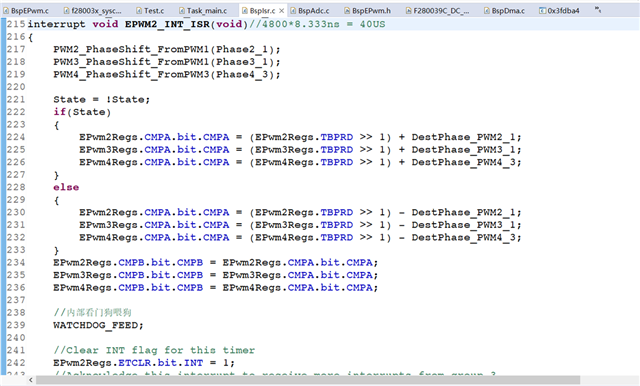Screen dimensions: 640x386
Task: Click the BspEPwm.h file icon
Action: pos(347,11)
